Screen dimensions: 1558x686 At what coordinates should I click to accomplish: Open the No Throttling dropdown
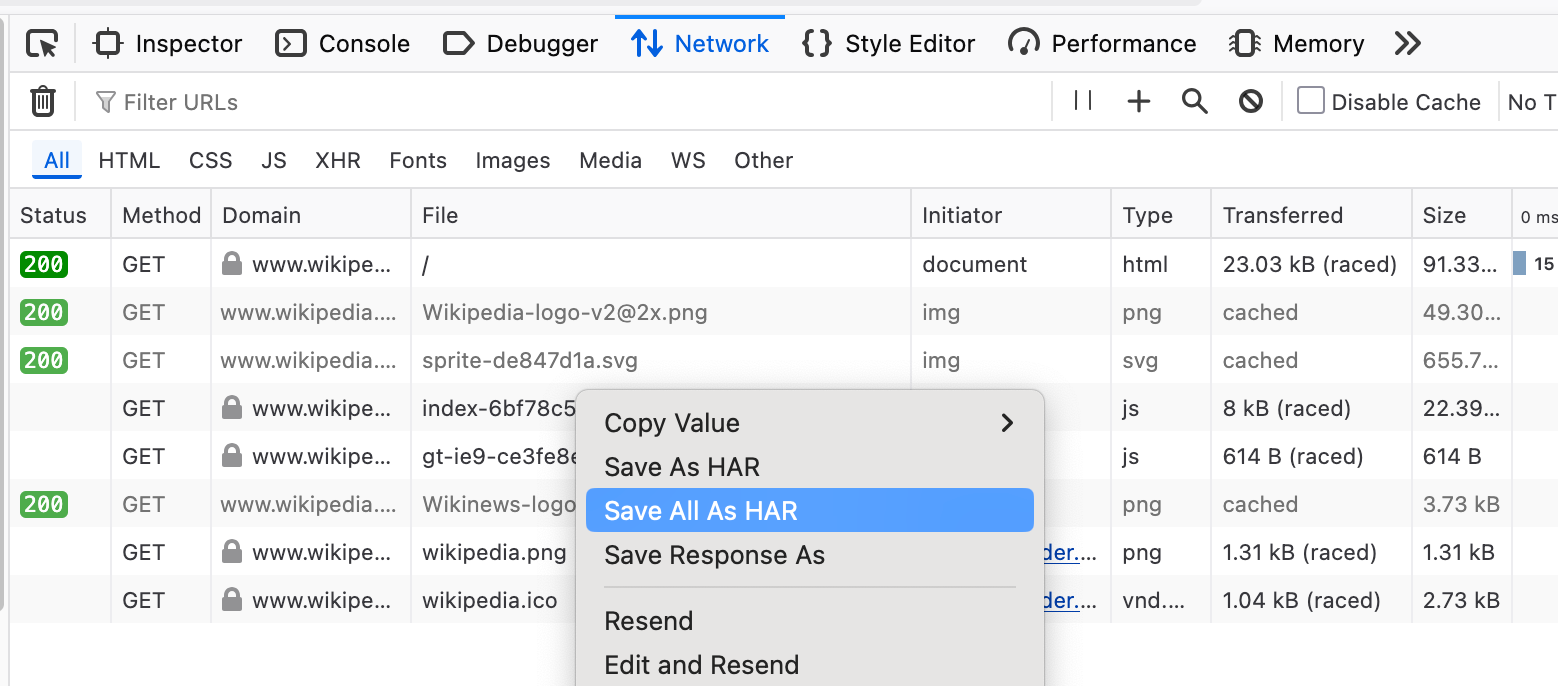tap(1530, 102)
